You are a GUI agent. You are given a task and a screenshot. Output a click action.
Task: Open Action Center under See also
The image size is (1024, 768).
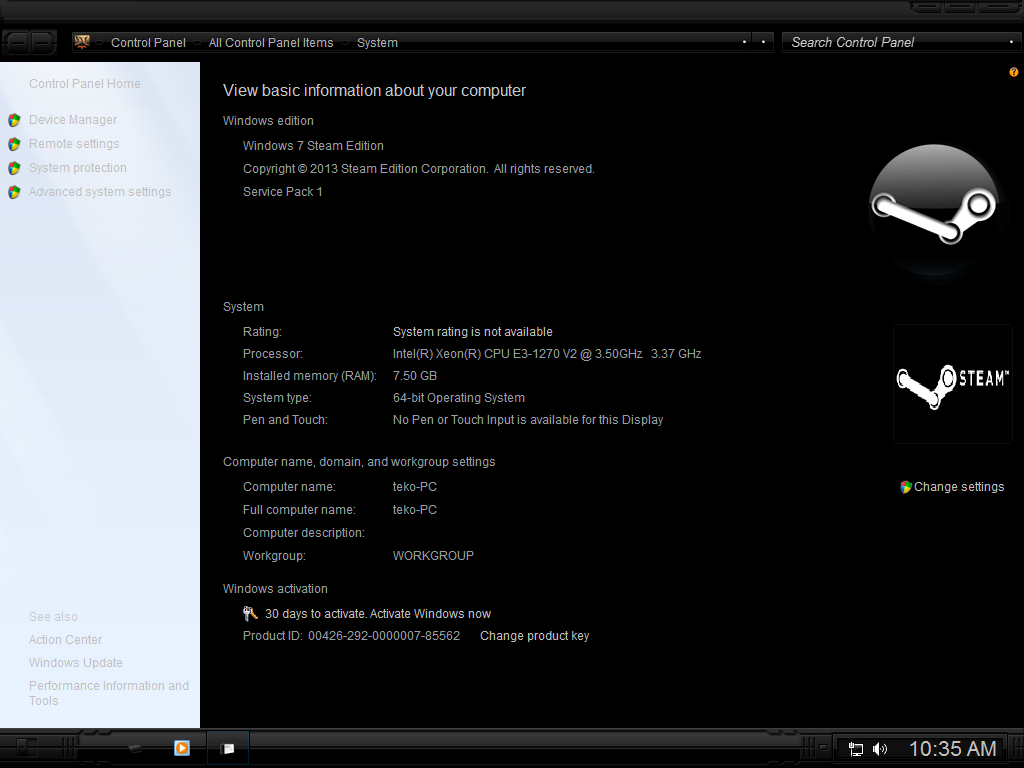65,640
